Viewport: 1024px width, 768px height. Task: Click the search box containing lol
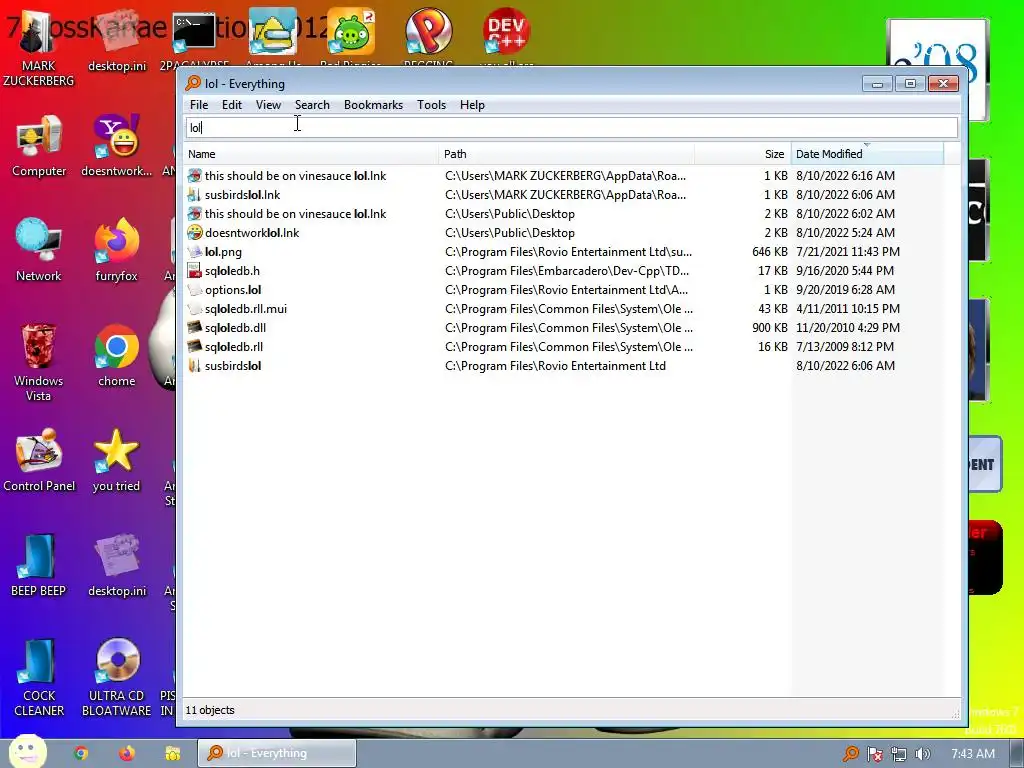point(571,127)
